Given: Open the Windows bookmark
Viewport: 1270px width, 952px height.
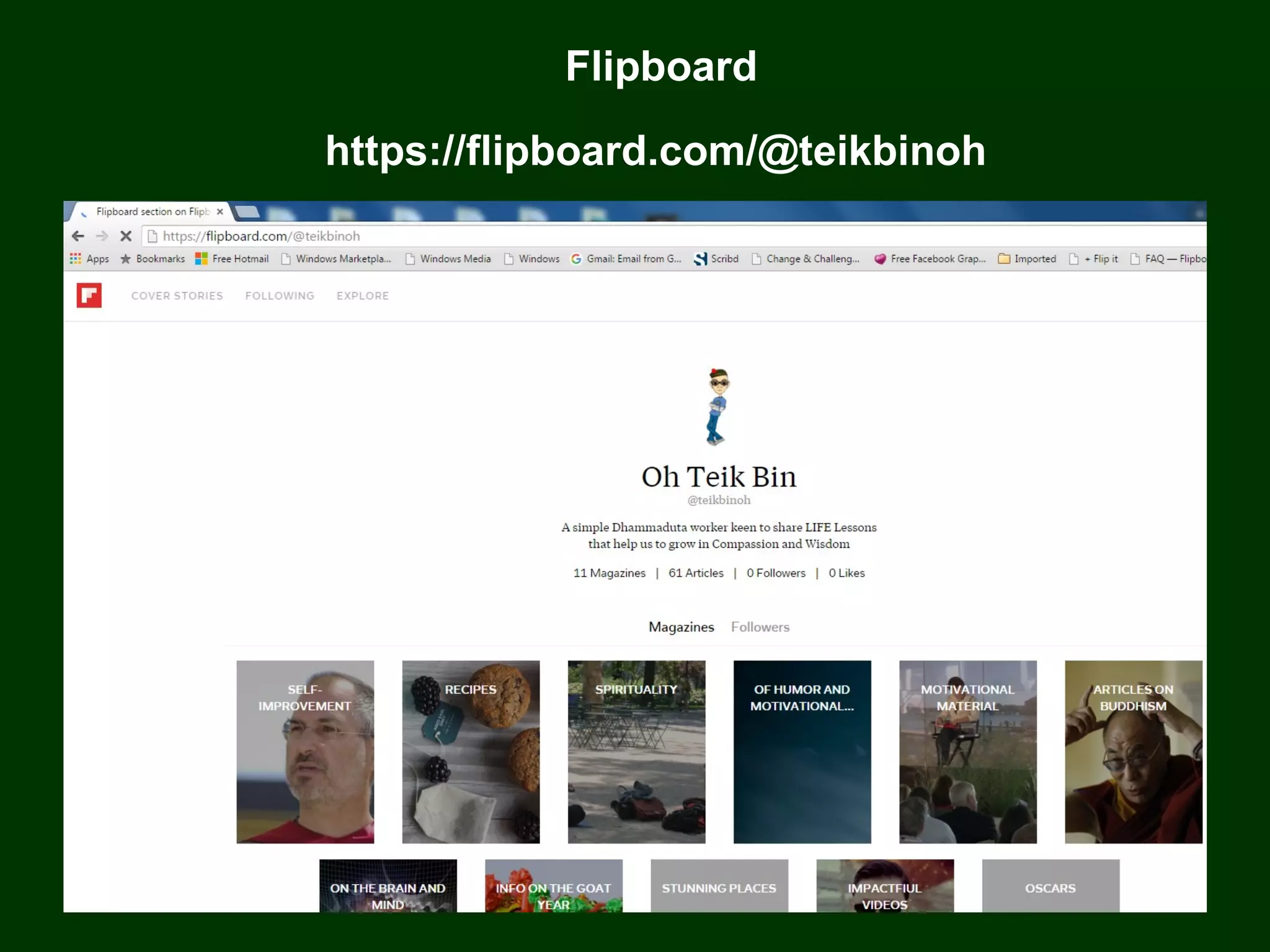Looking at the screenshot, I should pyautogui.click(x=532, y=259).
